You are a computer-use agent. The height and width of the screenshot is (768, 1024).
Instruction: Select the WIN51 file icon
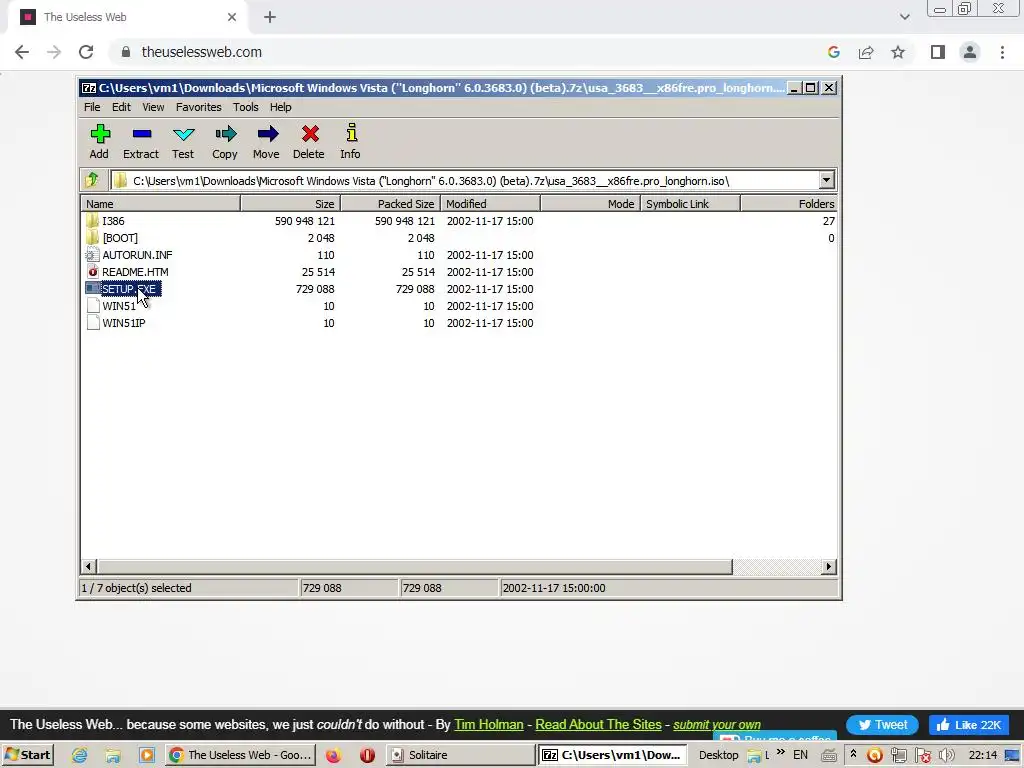[x=93, y=306]
